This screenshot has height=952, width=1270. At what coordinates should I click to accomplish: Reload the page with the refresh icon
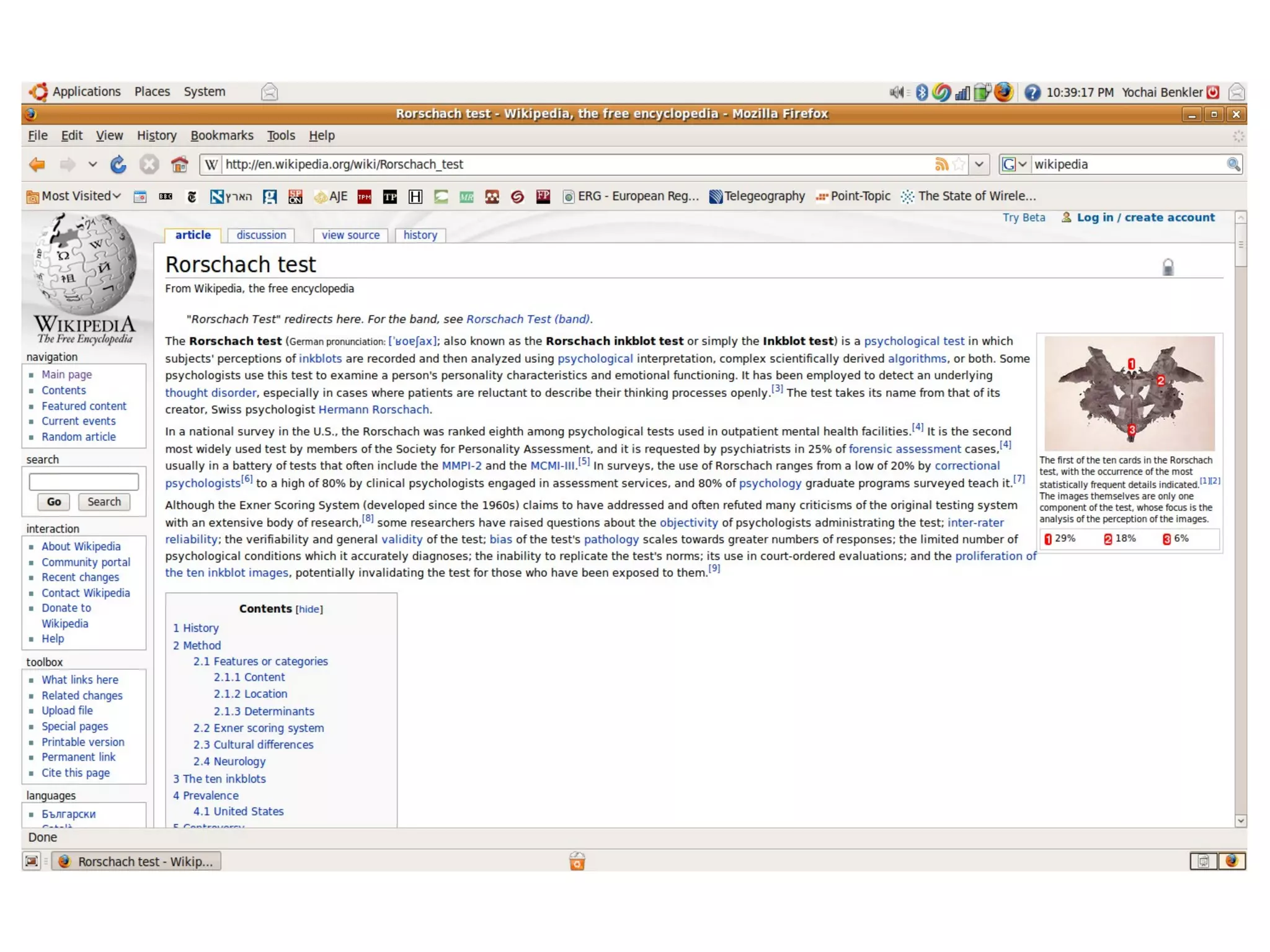[x=118, y=164]
